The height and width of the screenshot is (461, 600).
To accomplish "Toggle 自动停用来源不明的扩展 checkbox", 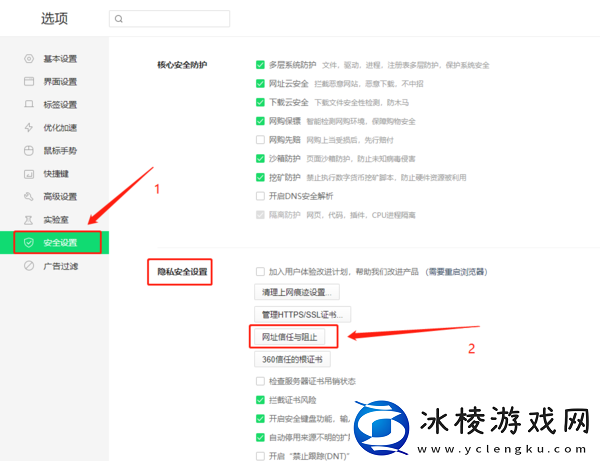I will [260, 437].
